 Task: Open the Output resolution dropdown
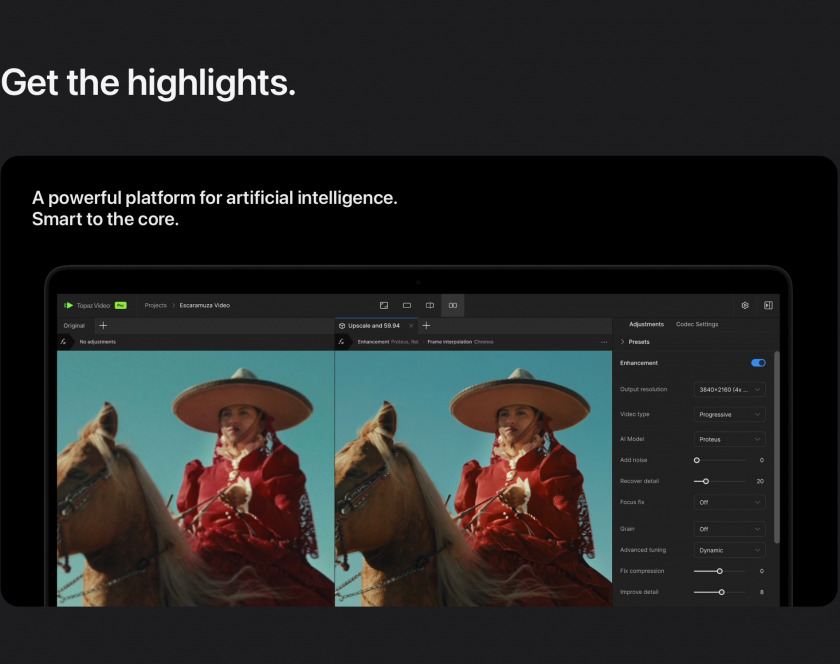pos(730,389)
